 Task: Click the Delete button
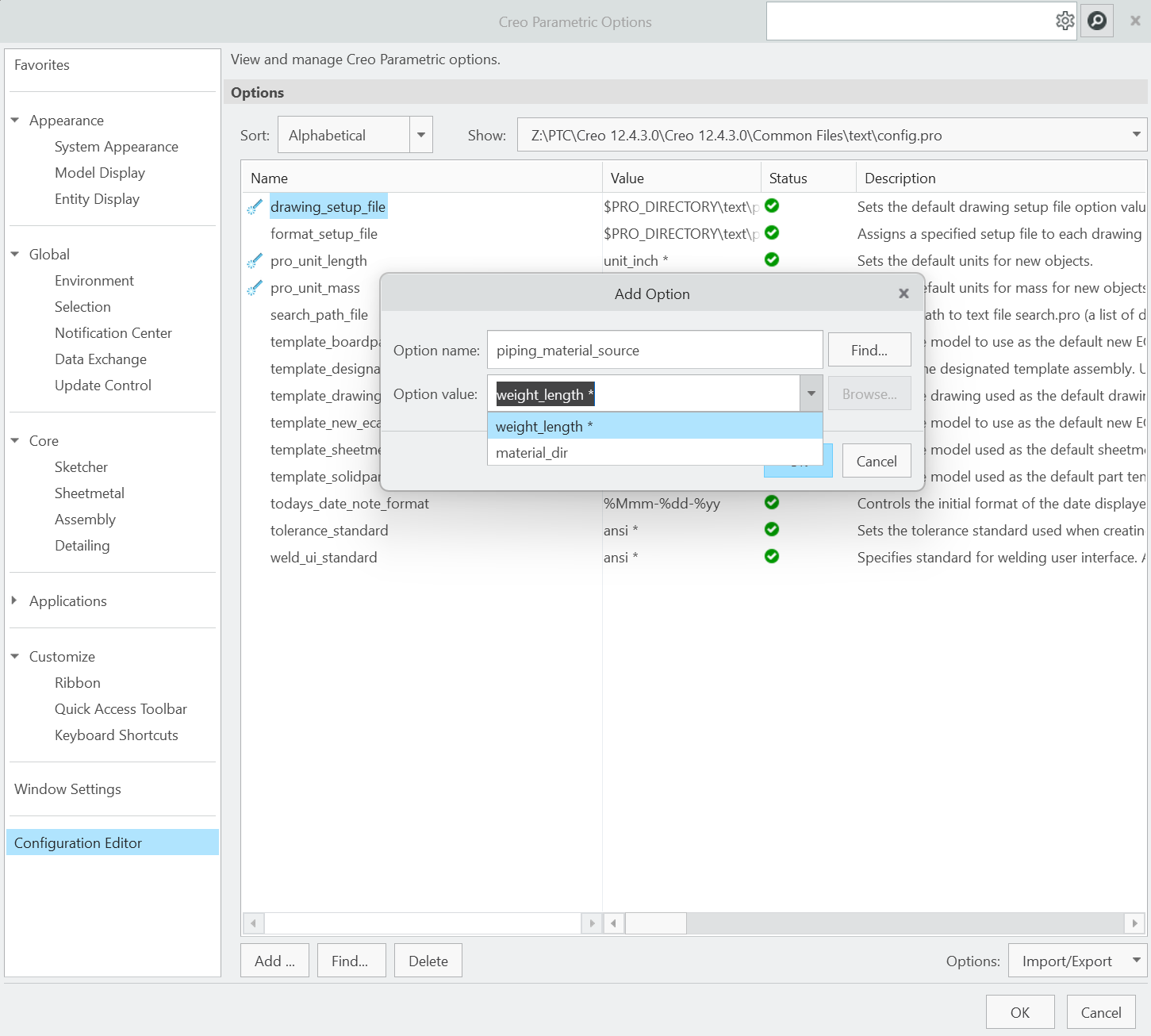click(428, 961)
